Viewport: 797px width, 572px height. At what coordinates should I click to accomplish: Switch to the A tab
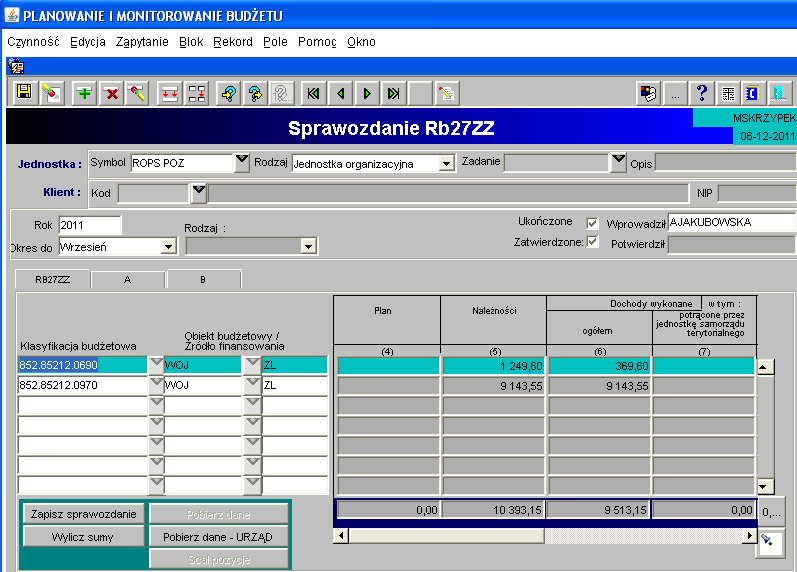point(128,279)
